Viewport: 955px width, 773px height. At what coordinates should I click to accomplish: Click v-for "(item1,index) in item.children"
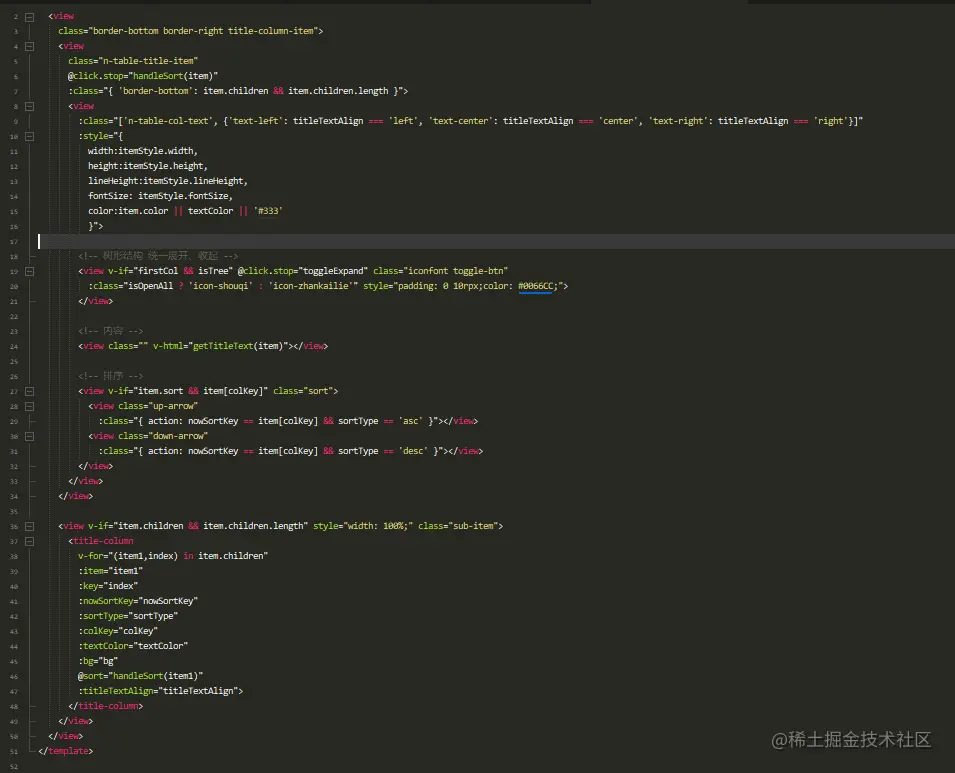pyautogui.click(x=173, y=556)
